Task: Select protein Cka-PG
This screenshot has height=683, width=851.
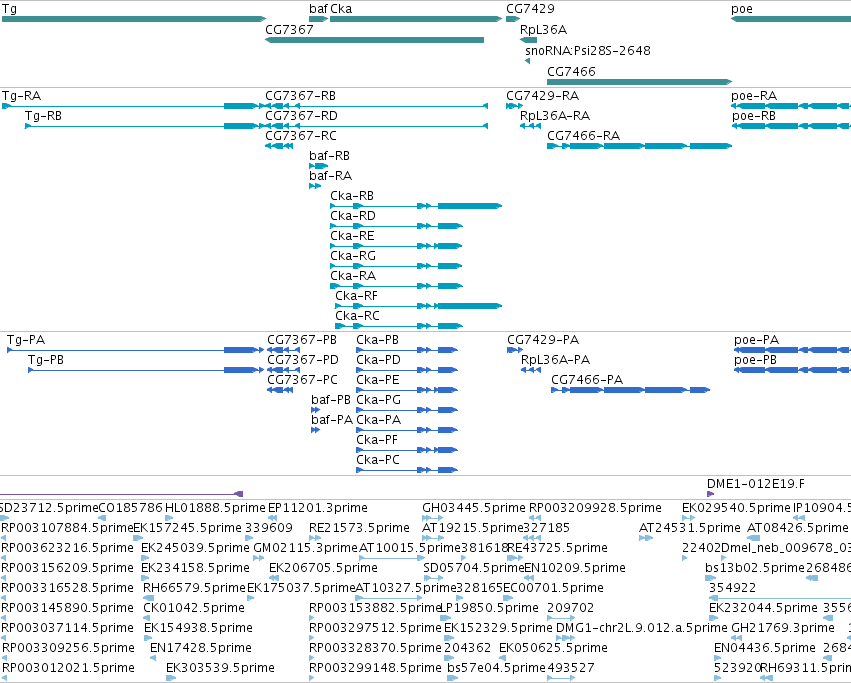Action: coord(379,400)
